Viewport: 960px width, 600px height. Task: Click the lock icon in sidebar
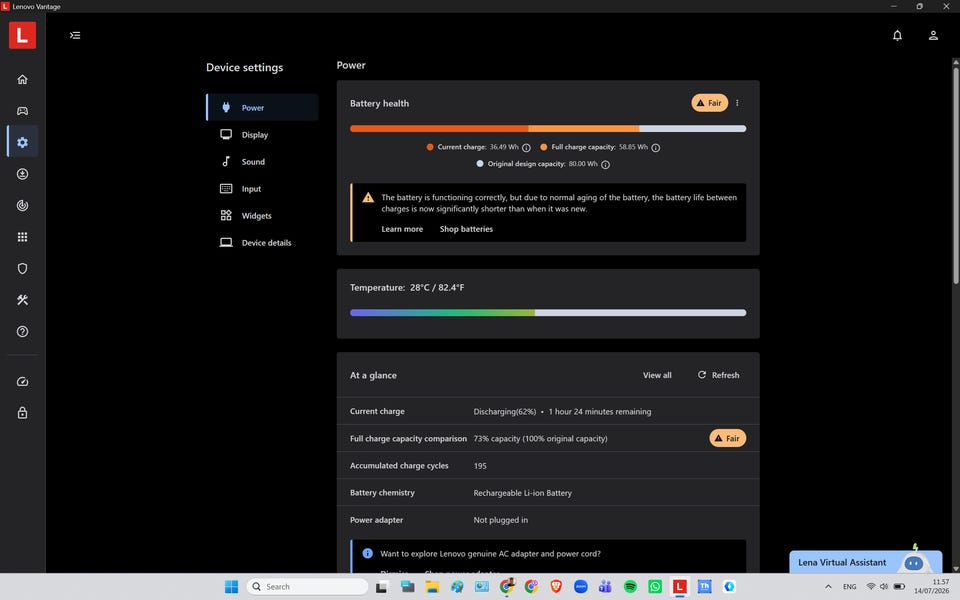click(22, 413)
